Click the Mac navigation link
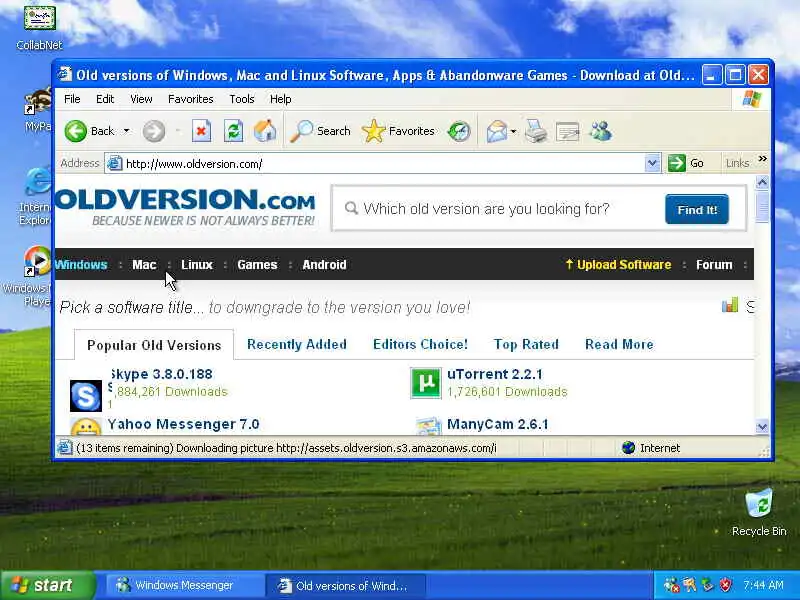Viewport: 800px width, 600px height. (144, 265)
